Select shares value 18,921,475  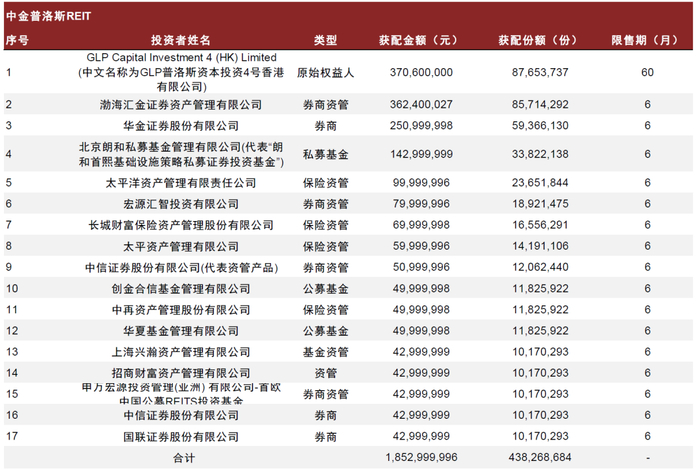coord(540,204)
